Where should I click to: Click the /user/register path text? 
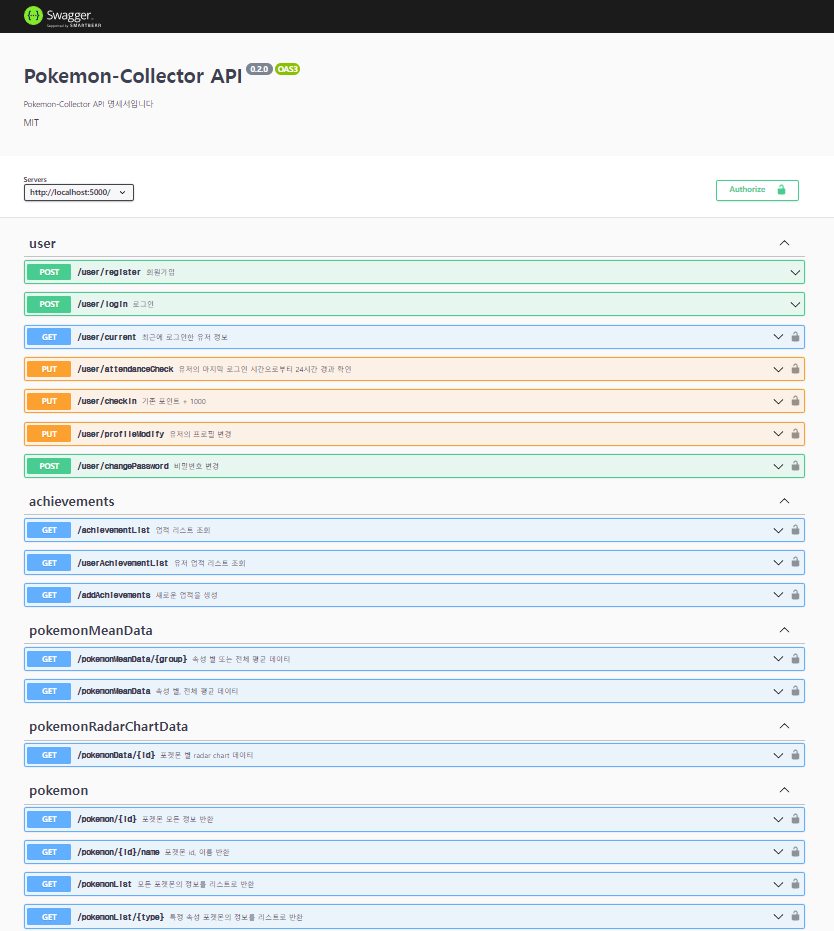(x=109, y=272)
